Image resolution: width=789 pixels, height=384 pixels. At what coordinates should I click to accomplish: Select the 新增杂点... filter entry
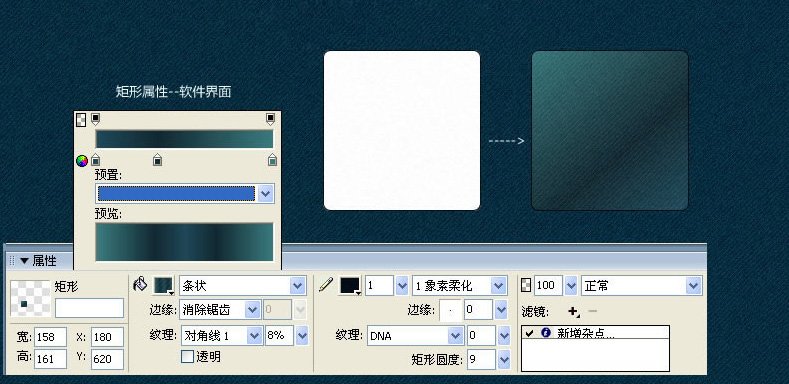[595, 333]
